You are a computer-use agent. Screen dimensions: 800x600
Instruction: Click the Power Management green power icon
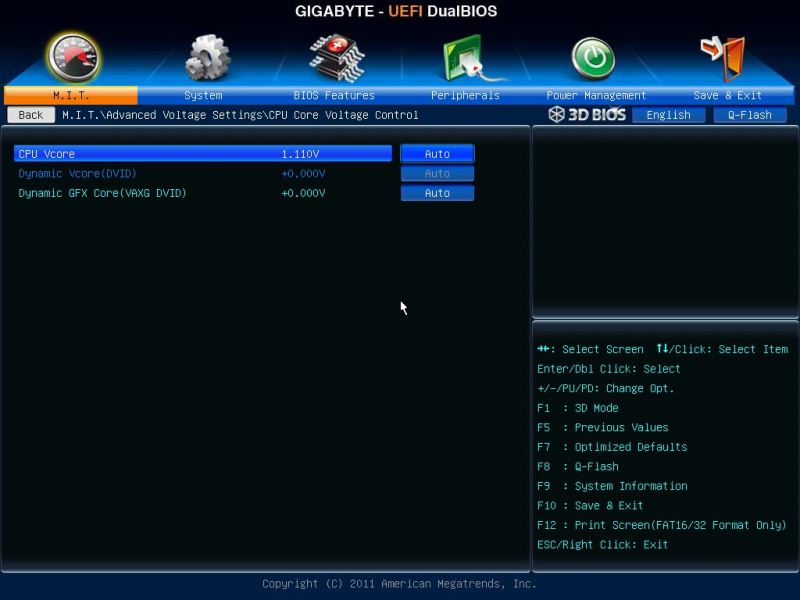point(593,58)
